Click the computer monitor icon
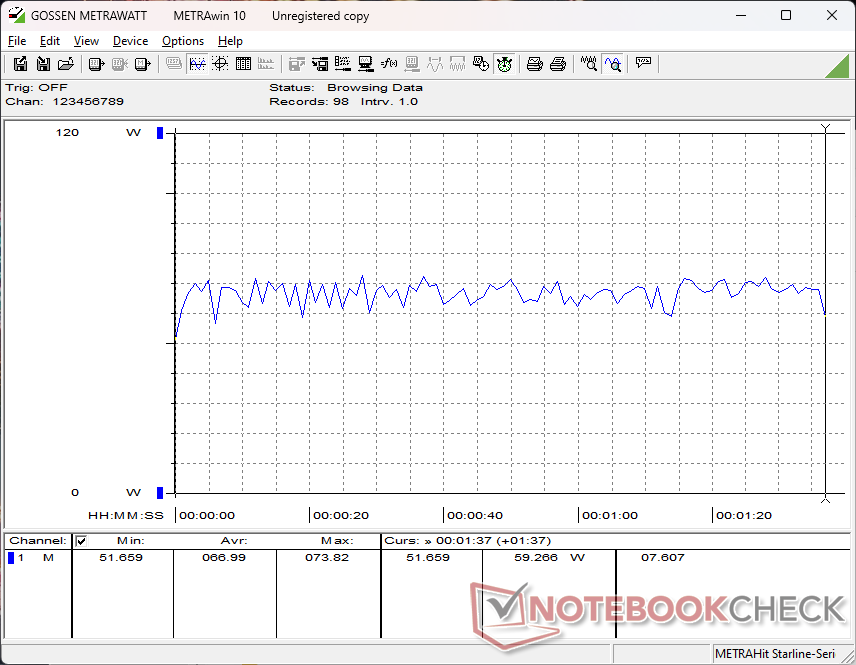Viewport: 856px width, 665px height. pyautogui.click(x=366, y=64)
